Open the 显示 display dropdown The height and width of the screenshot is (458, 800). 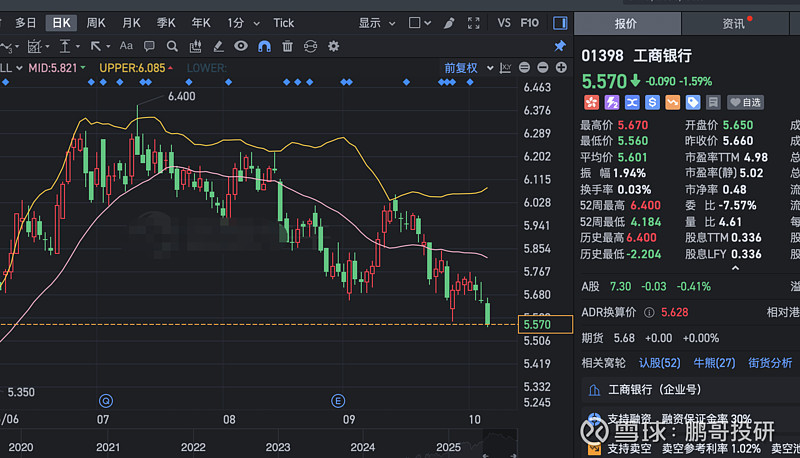(375, 22)
